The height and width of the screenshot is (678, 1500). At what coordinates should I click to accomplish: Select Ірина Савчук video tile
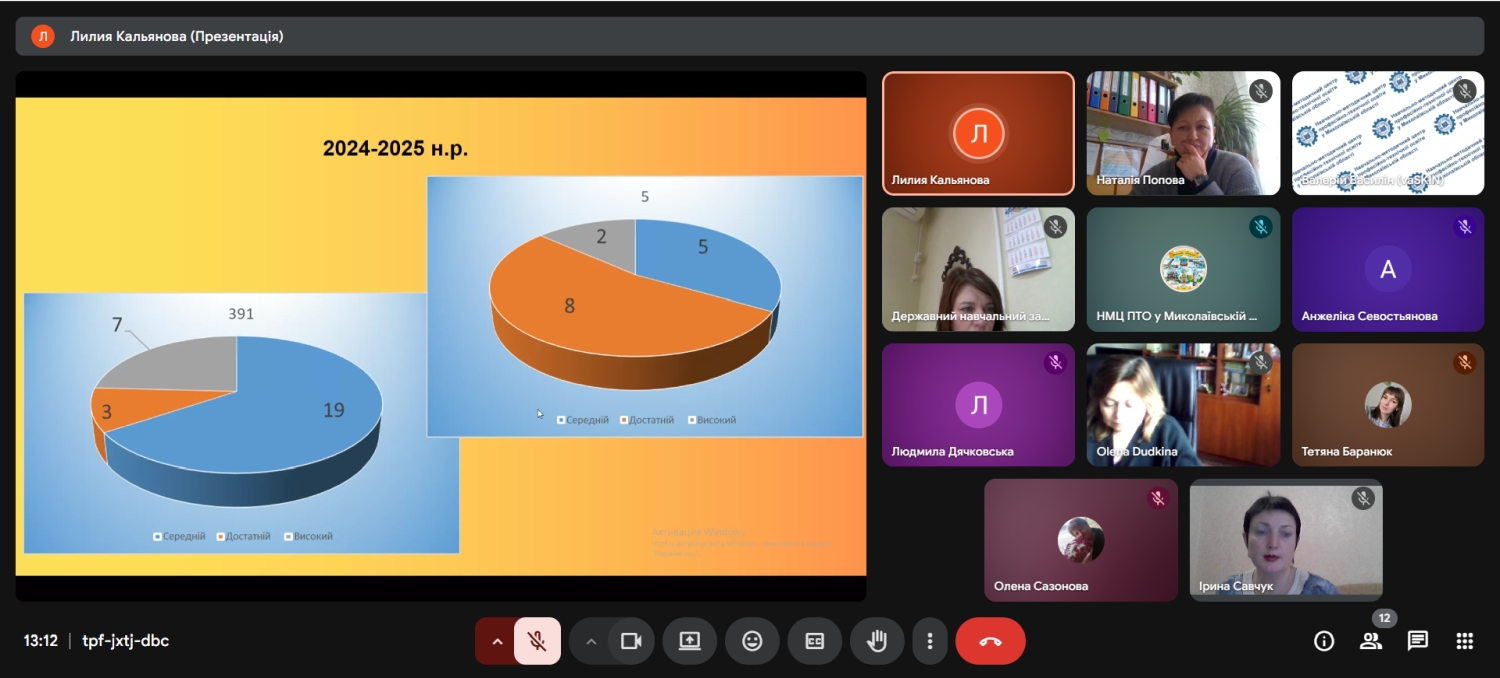pyautogui.click(x=1286, y=540)
